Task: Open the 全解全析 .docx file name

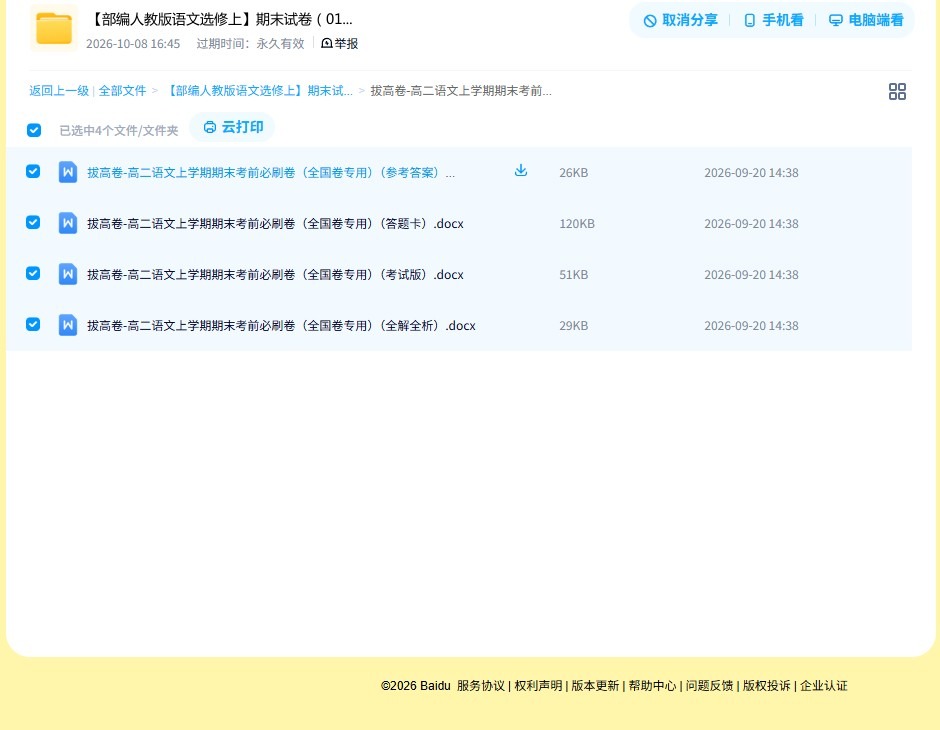Action: point(281,326)
